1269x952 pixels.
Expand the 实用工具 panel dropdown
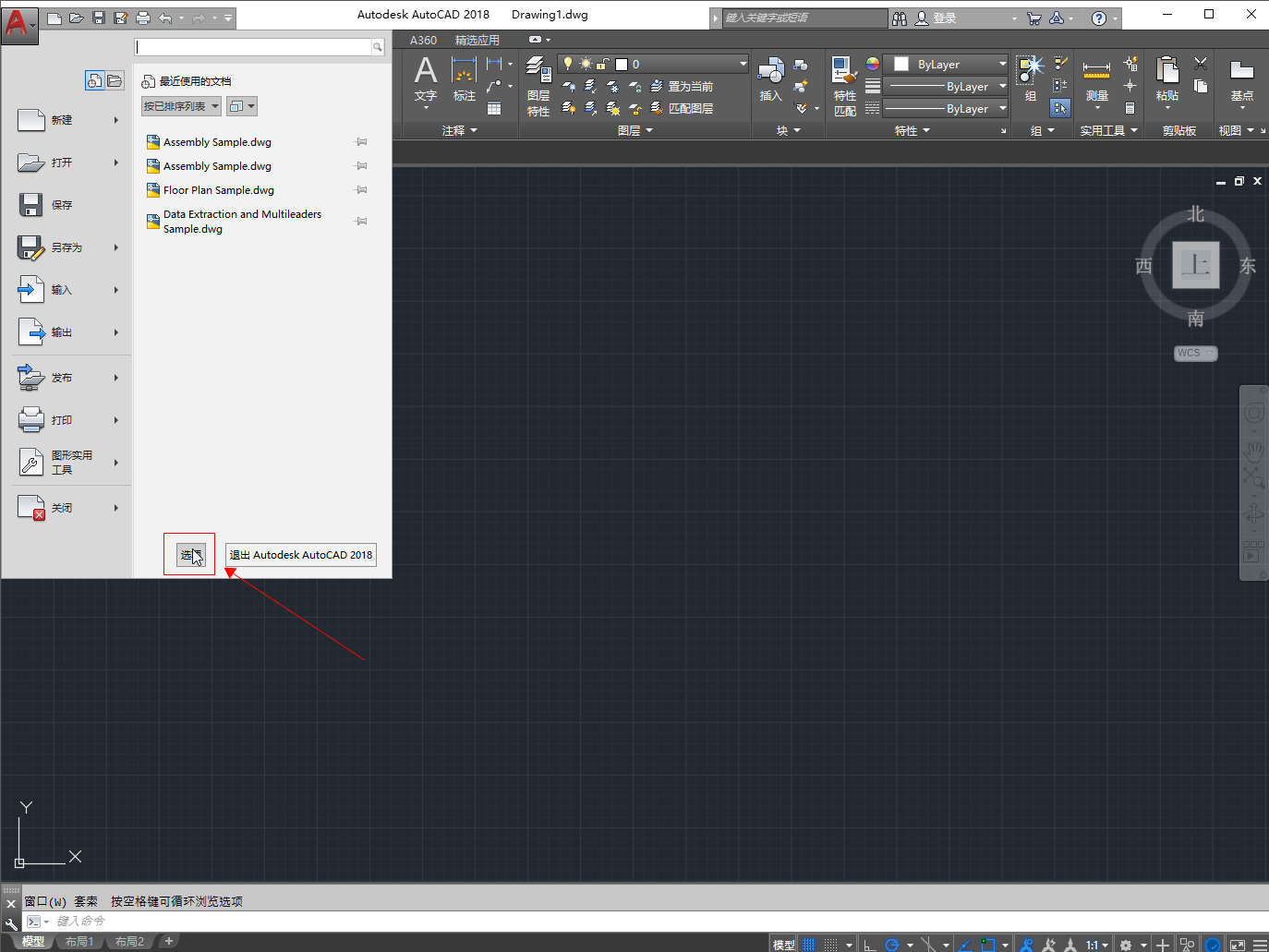coord(1109,131)
